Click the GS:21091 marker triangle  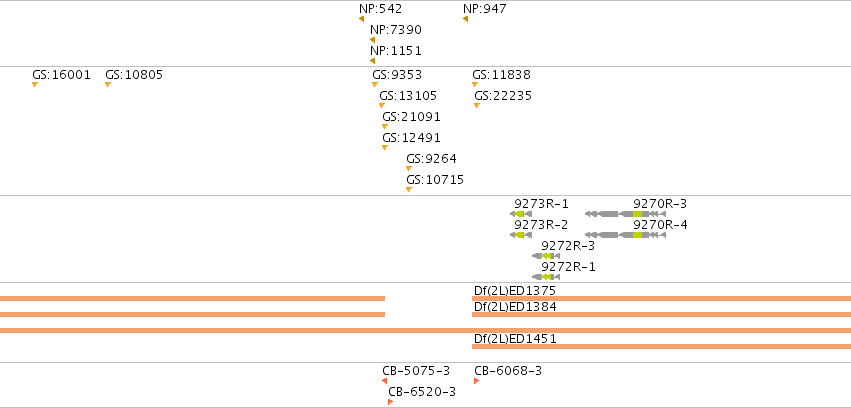385,127
